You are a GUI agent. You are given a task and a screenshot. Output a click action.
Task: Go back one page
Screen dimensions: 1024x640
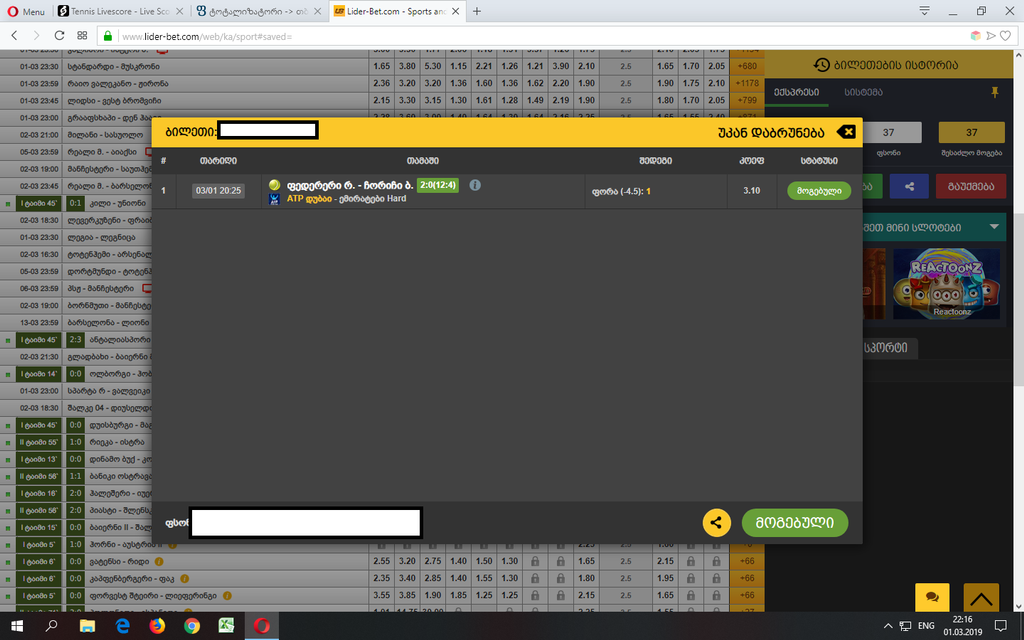pos(14,36)
